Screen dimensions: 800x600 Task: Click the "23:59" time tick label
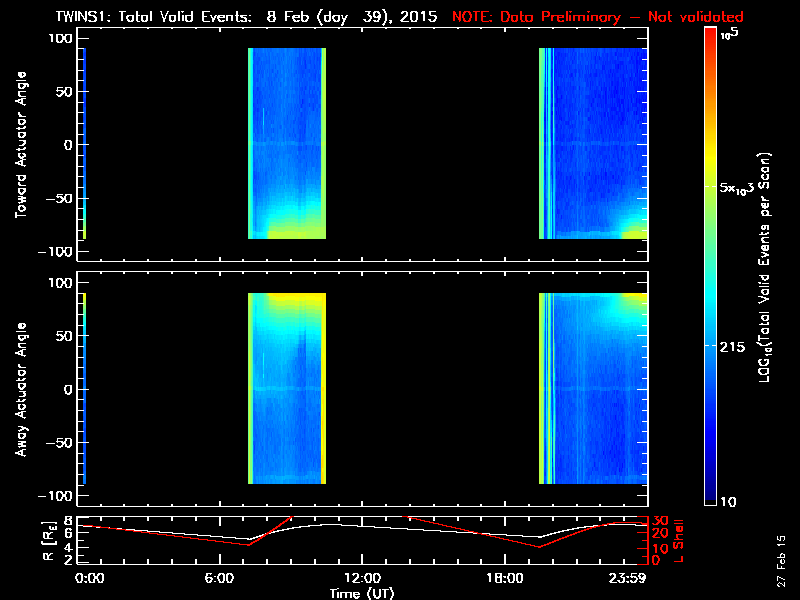pyautogui.click(x=628, y=579)
